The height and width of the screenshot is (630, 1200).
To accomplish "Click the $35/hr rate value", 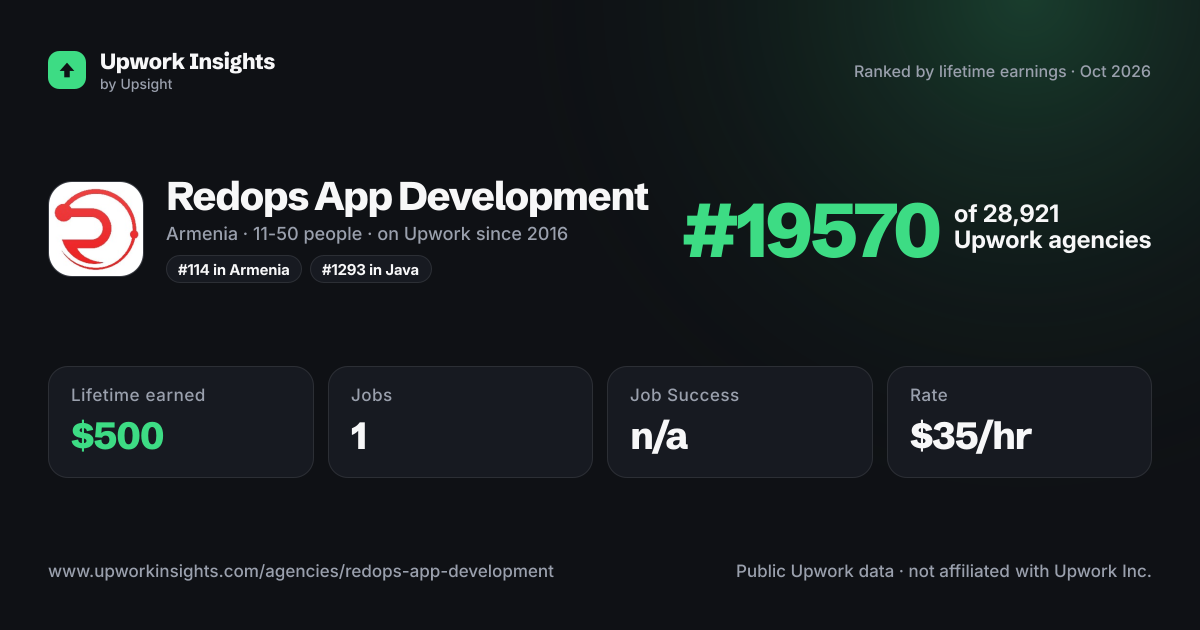I will (970, 436).
